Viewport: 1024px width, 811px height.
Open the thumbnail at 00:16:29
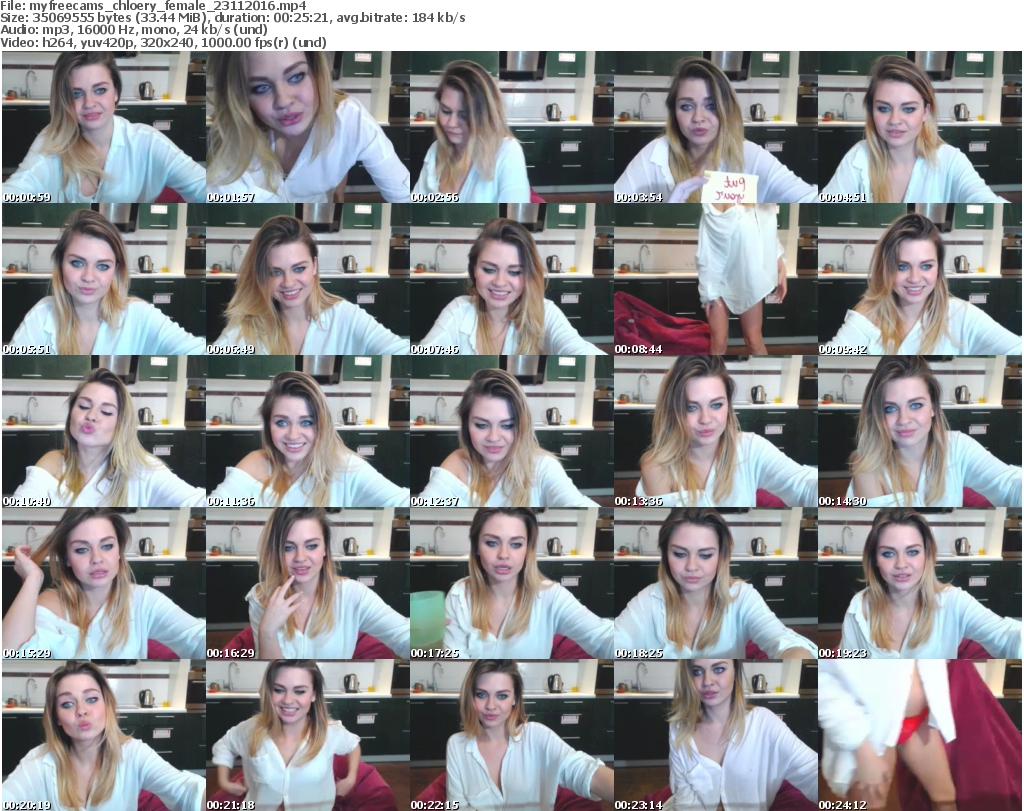click(x=308, y=583)
